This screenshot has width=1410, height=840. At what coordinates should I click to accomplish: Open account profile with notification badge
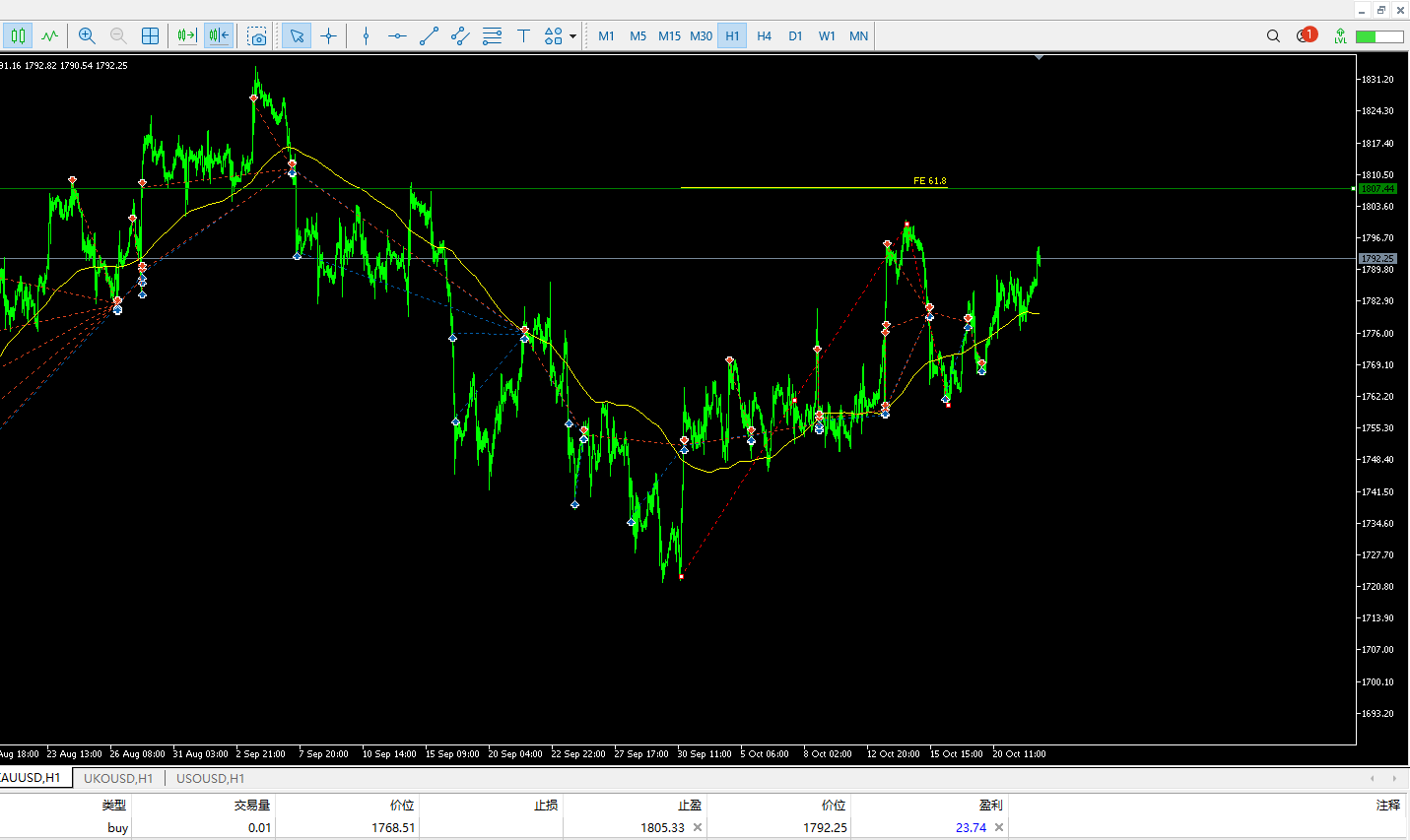pyautogui.click(x=1307, y=35)
